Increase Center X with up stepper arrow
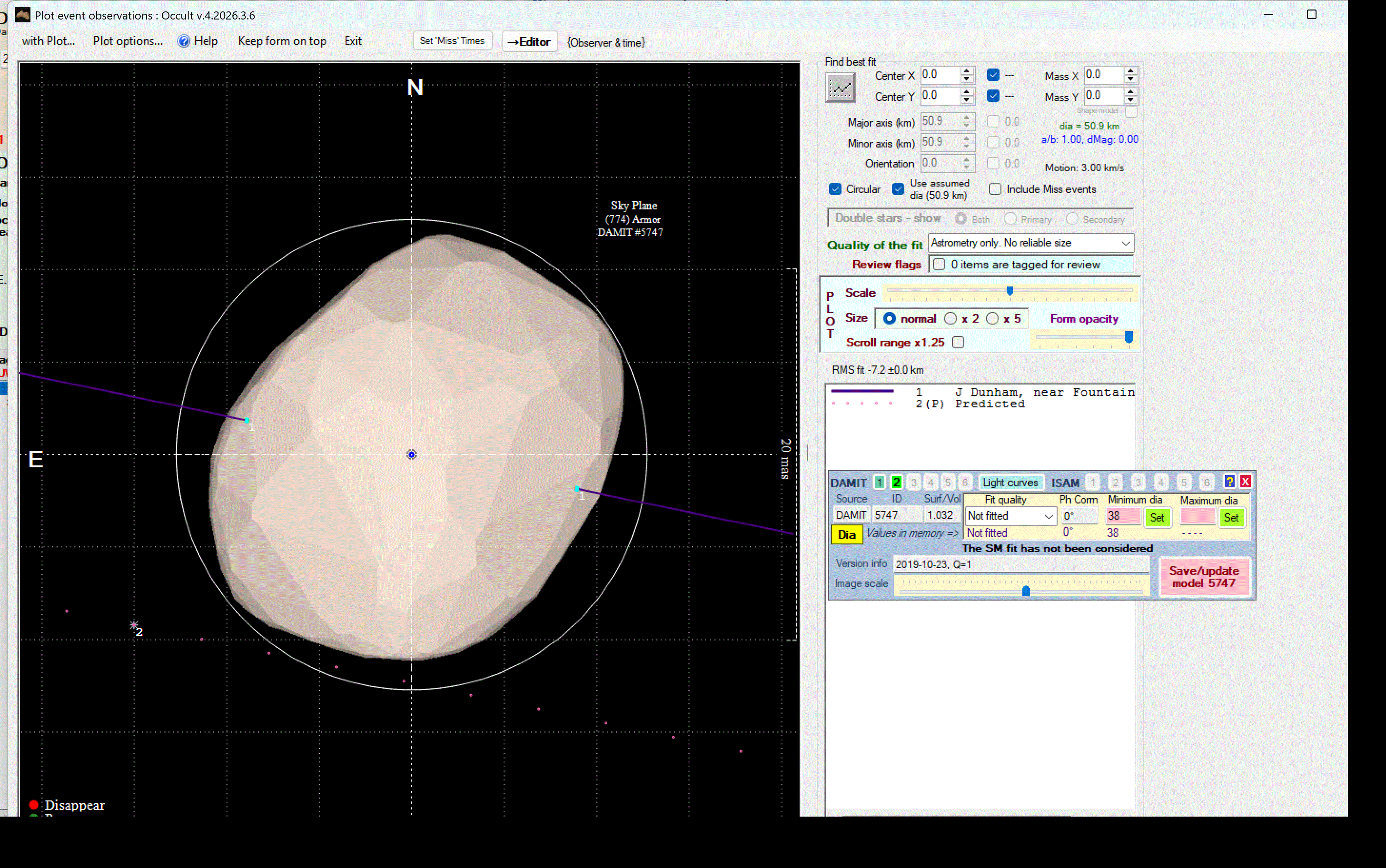1386x868 pixels. (x=967, y=71)
